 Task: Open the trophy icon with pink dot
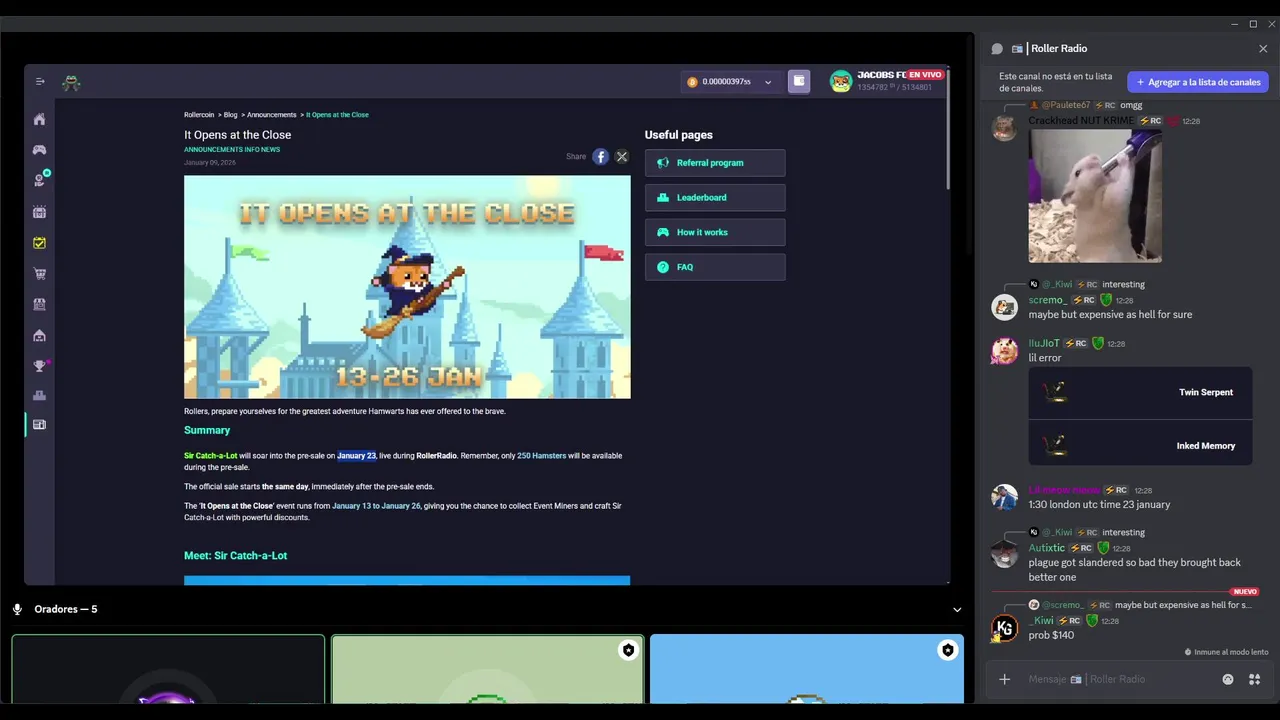[x=40, y=366]
